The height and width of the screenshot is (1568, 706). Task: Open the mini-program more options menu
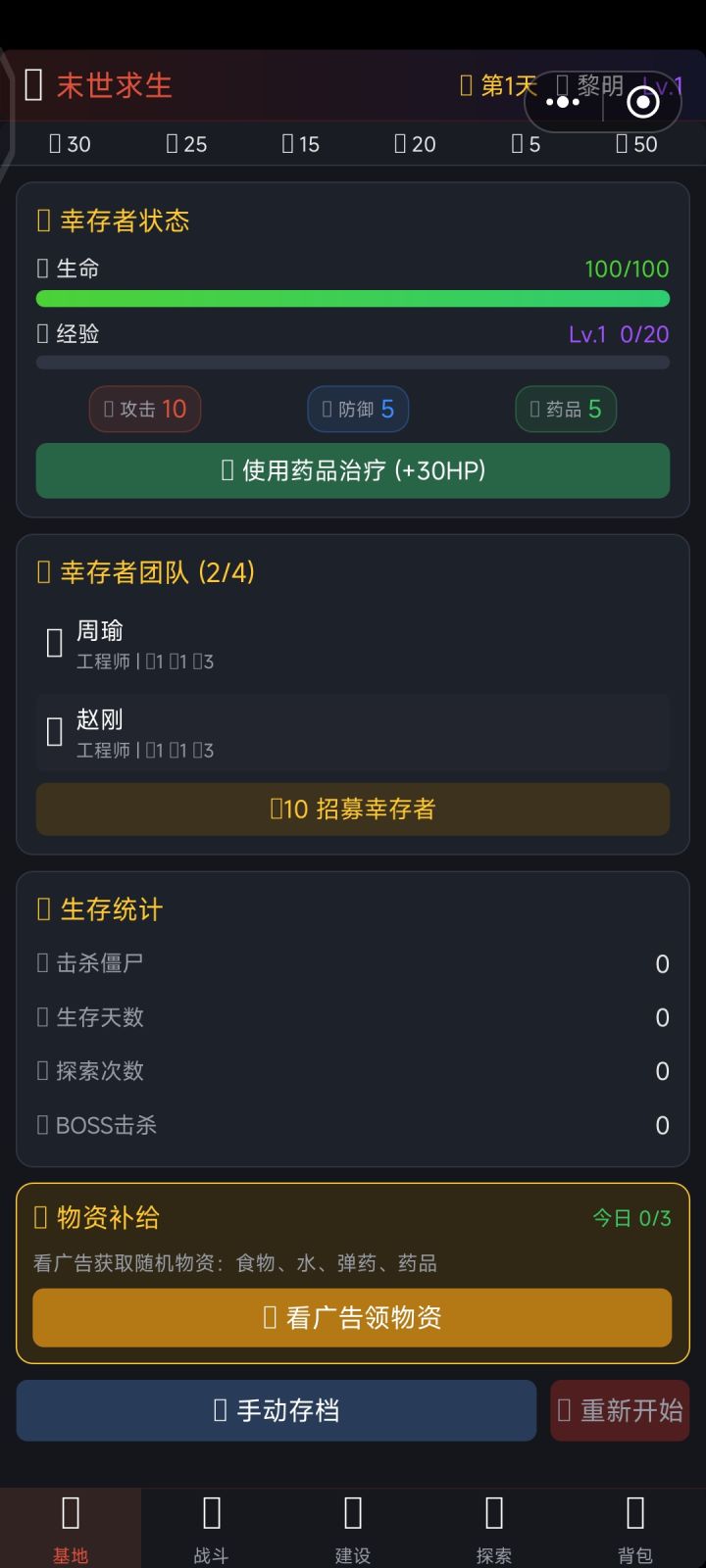(563, 102)
